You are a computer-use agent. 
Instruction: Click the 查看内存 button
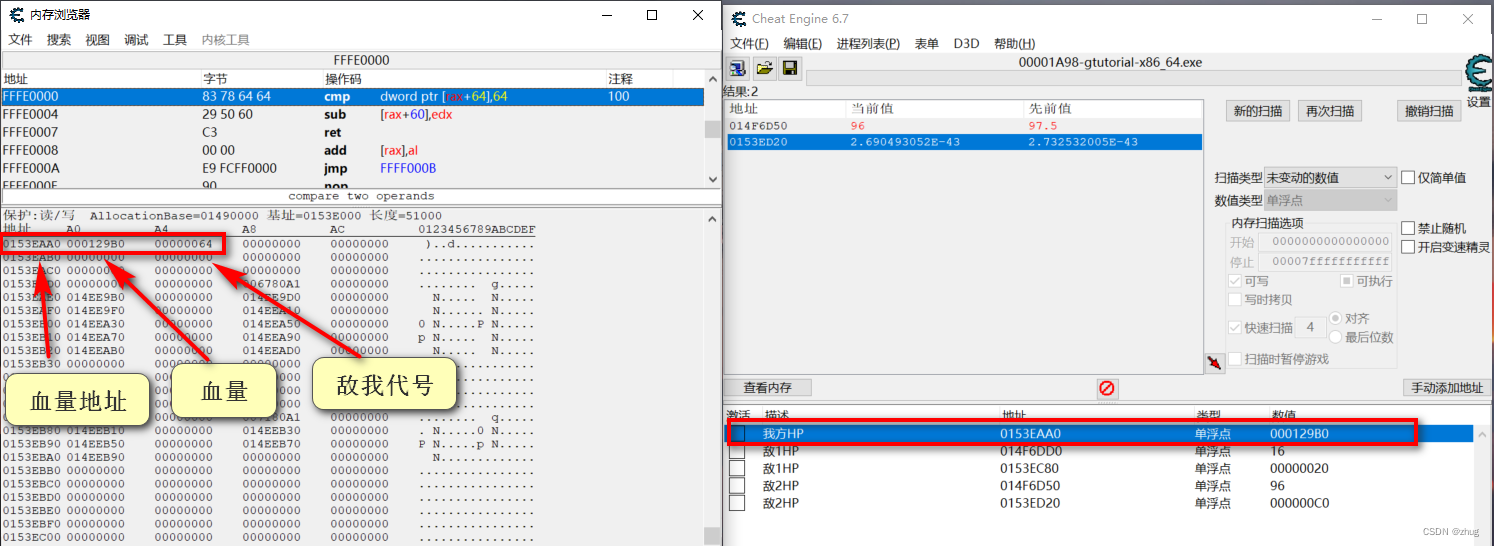click(x=768, y=388)
